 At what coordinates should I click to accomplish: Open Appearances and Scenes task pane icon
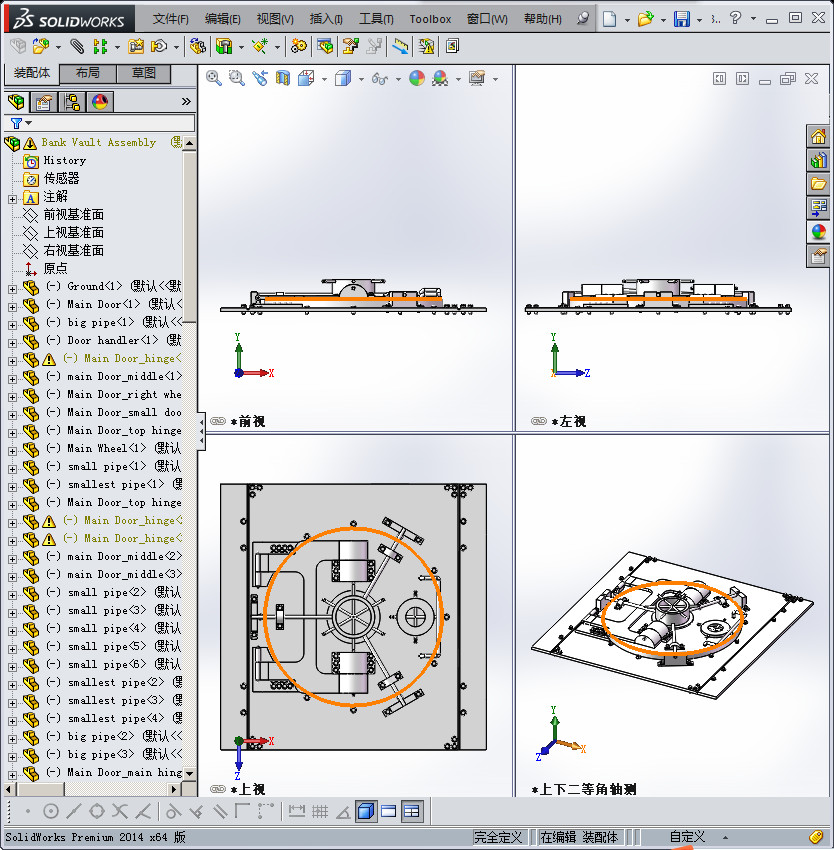(818, 232)
